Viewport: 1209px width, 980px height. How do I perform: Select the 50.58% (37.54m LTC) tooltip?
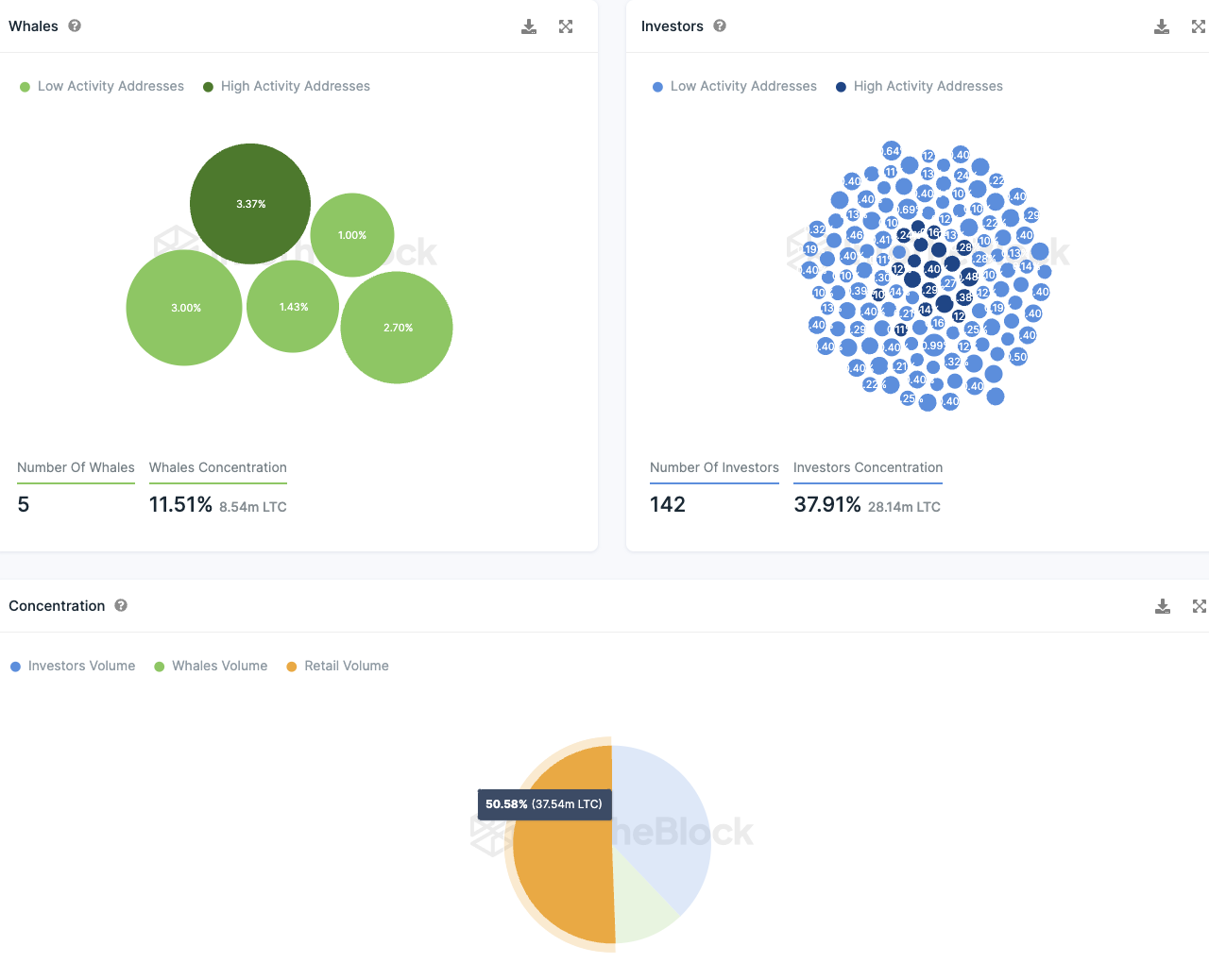click(544, 804)
